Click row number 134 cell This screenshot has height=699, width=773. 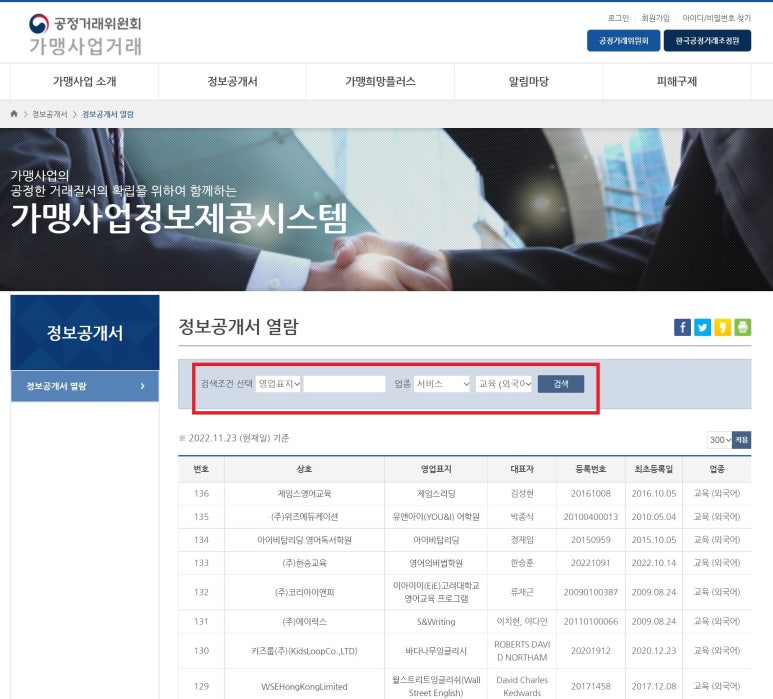pos(201,540)
